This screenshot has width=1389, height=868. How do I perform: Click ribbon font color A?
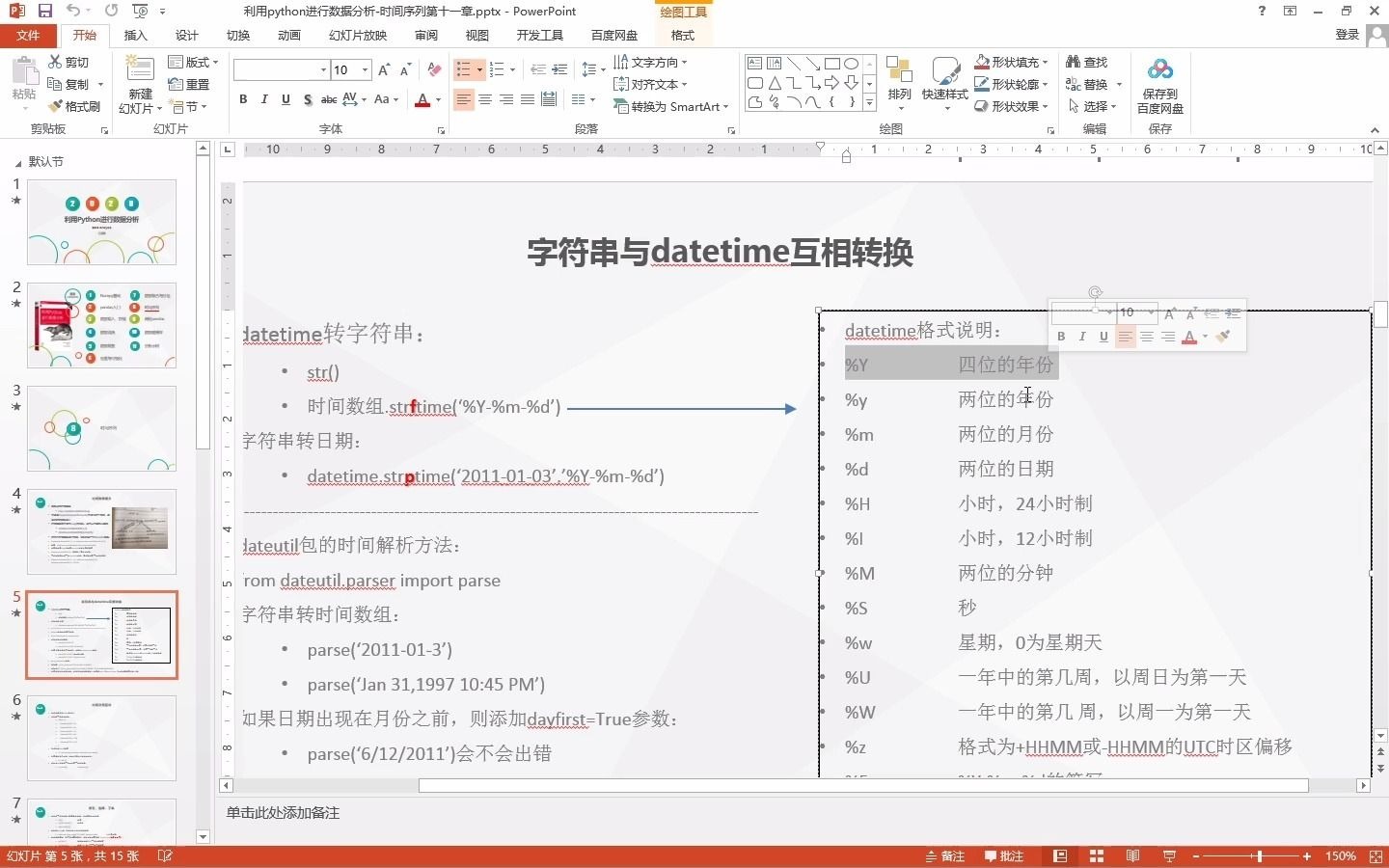422,99
